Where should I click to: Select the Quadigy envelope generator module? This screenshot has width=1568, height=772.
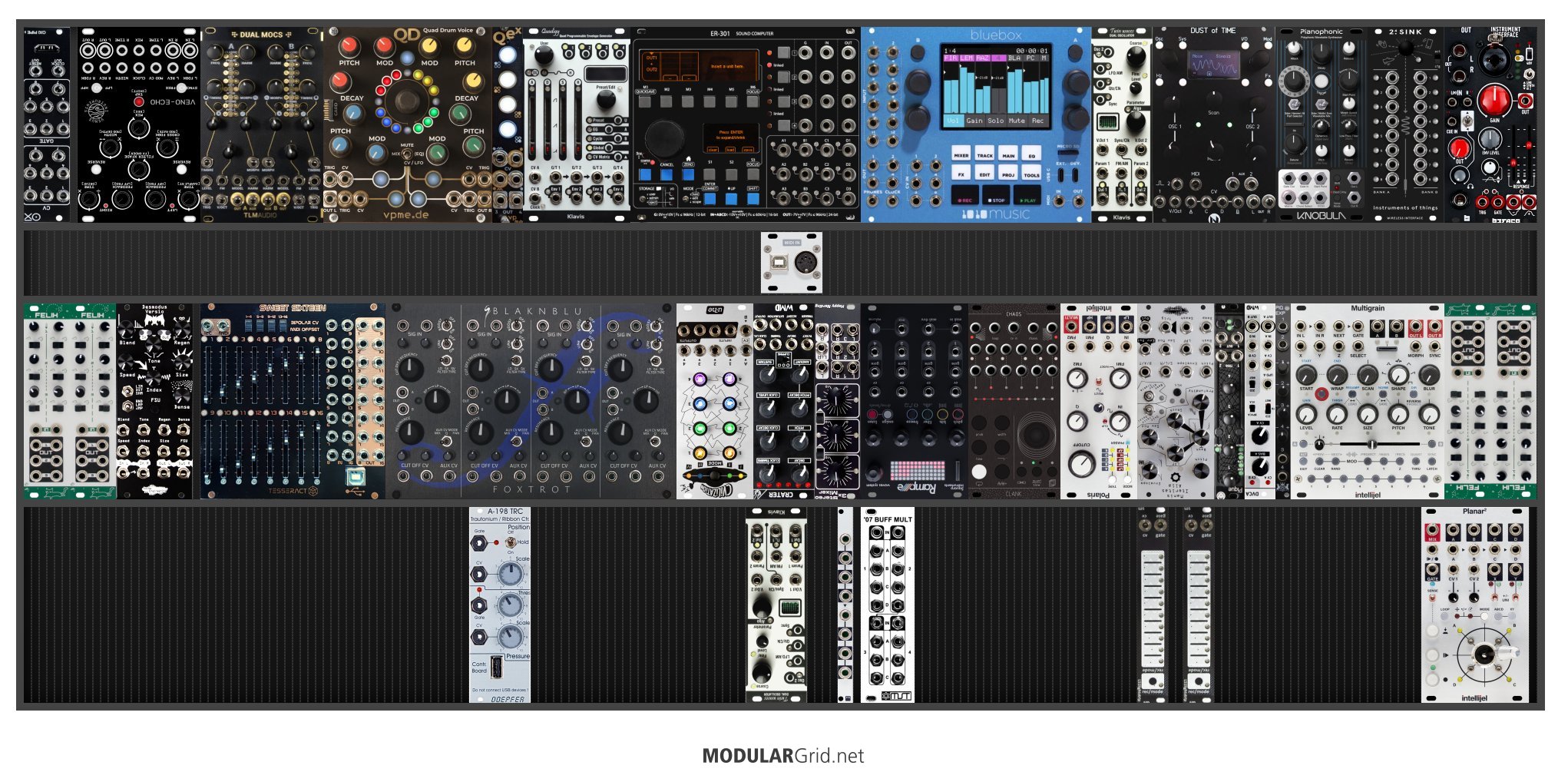pos(576,125)
